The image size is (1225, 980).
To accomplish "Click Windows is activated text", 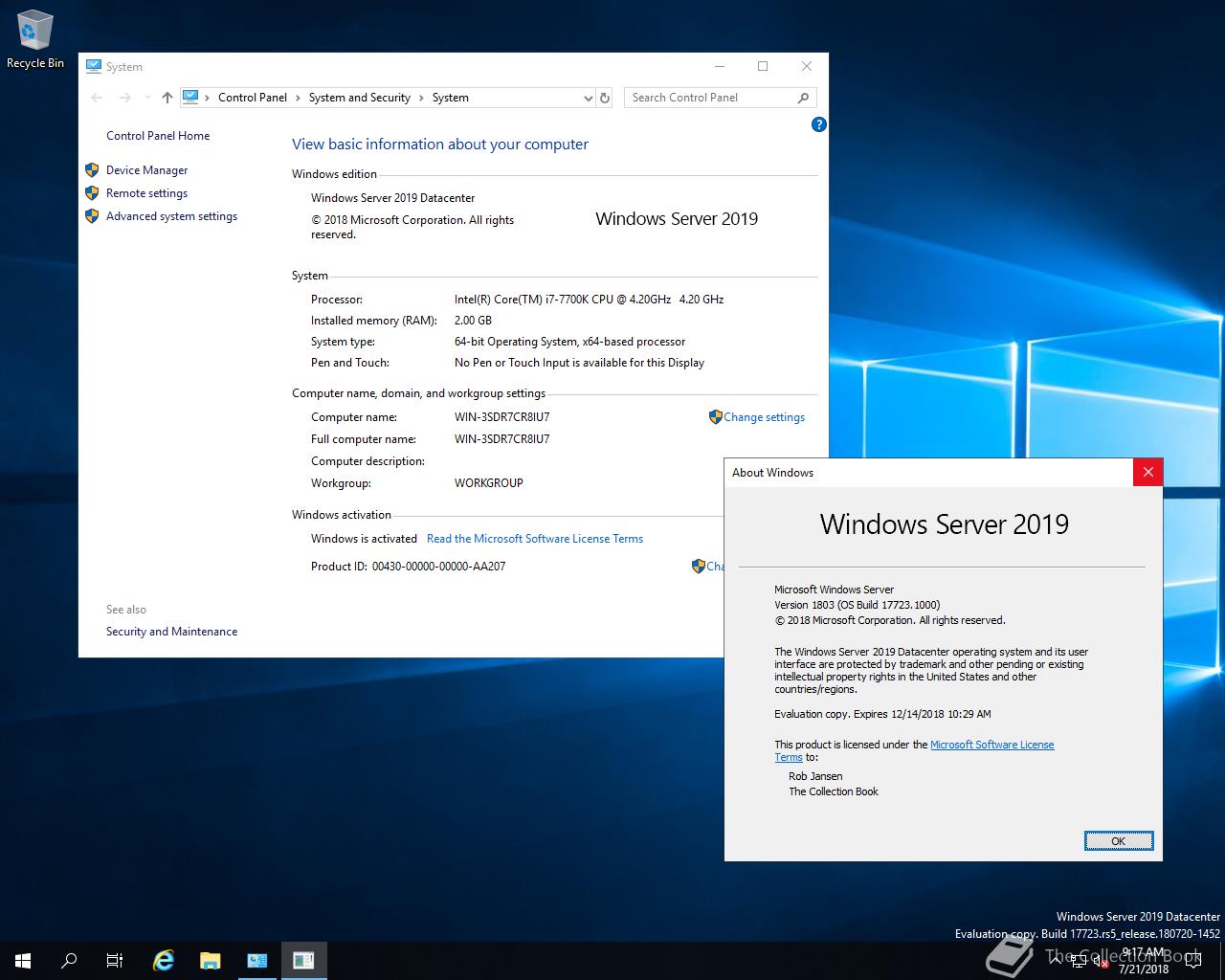I will click(364, 539).
